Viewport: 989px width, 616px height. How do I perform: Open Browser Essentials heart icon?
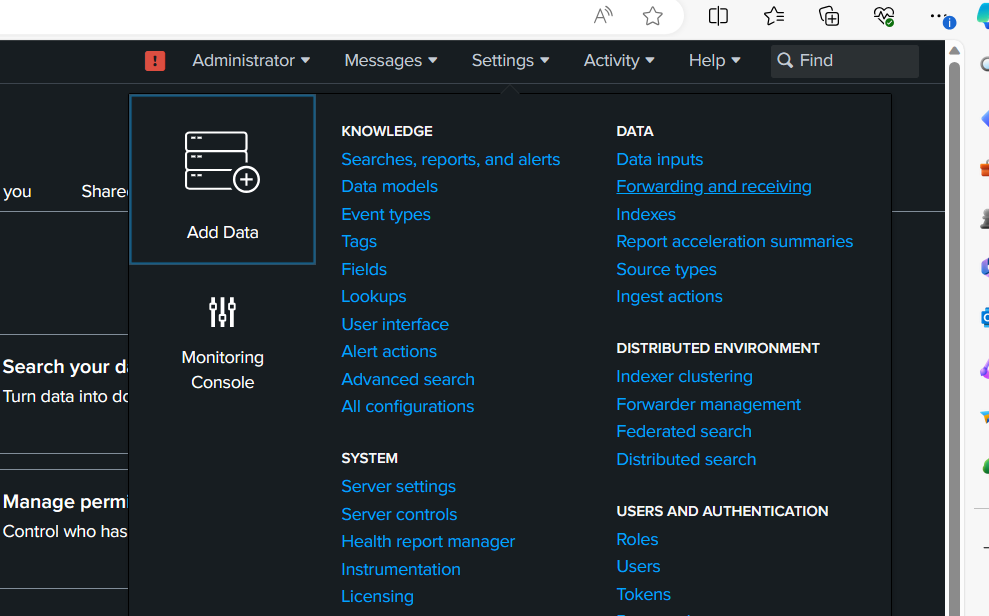[883, 16]
